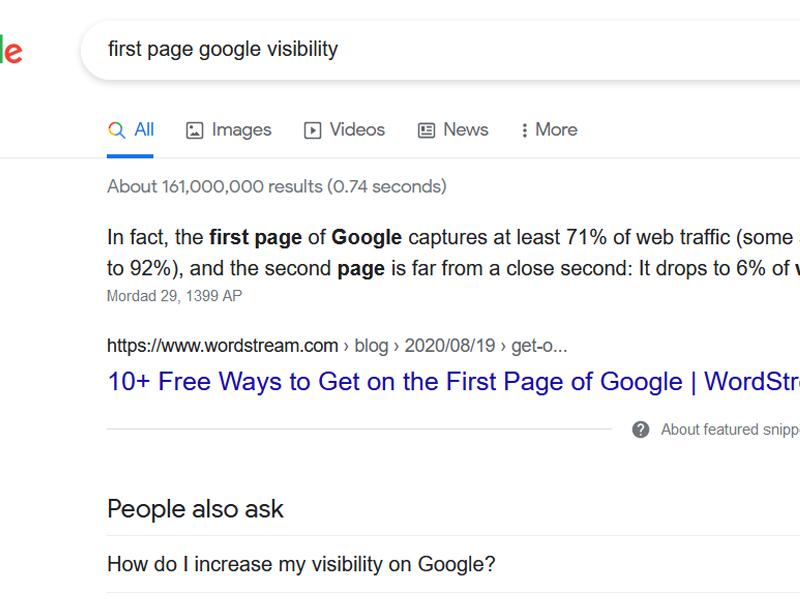Click the three-dot icon beside More
The width and height of the screenshot is (800, 600).
(x=524, y=130)
